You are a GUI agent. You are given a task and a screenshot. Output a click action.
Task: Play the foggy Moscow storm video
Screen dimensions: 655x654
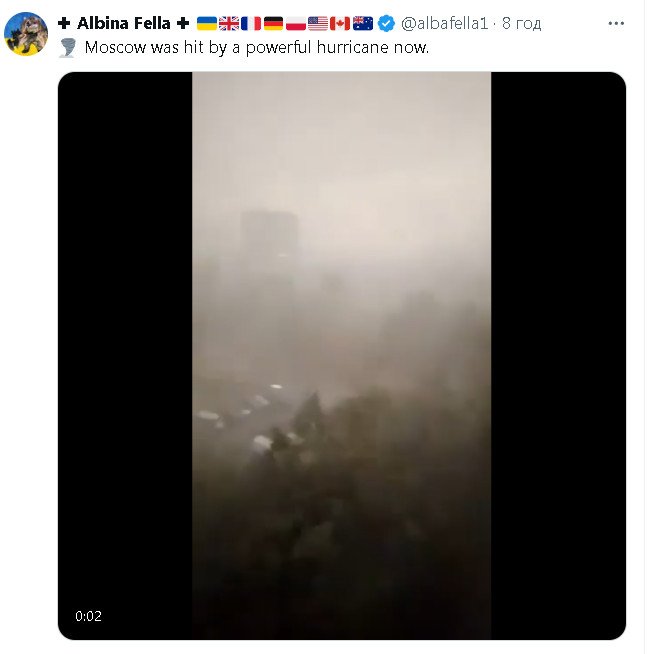[x=342, y=355]
